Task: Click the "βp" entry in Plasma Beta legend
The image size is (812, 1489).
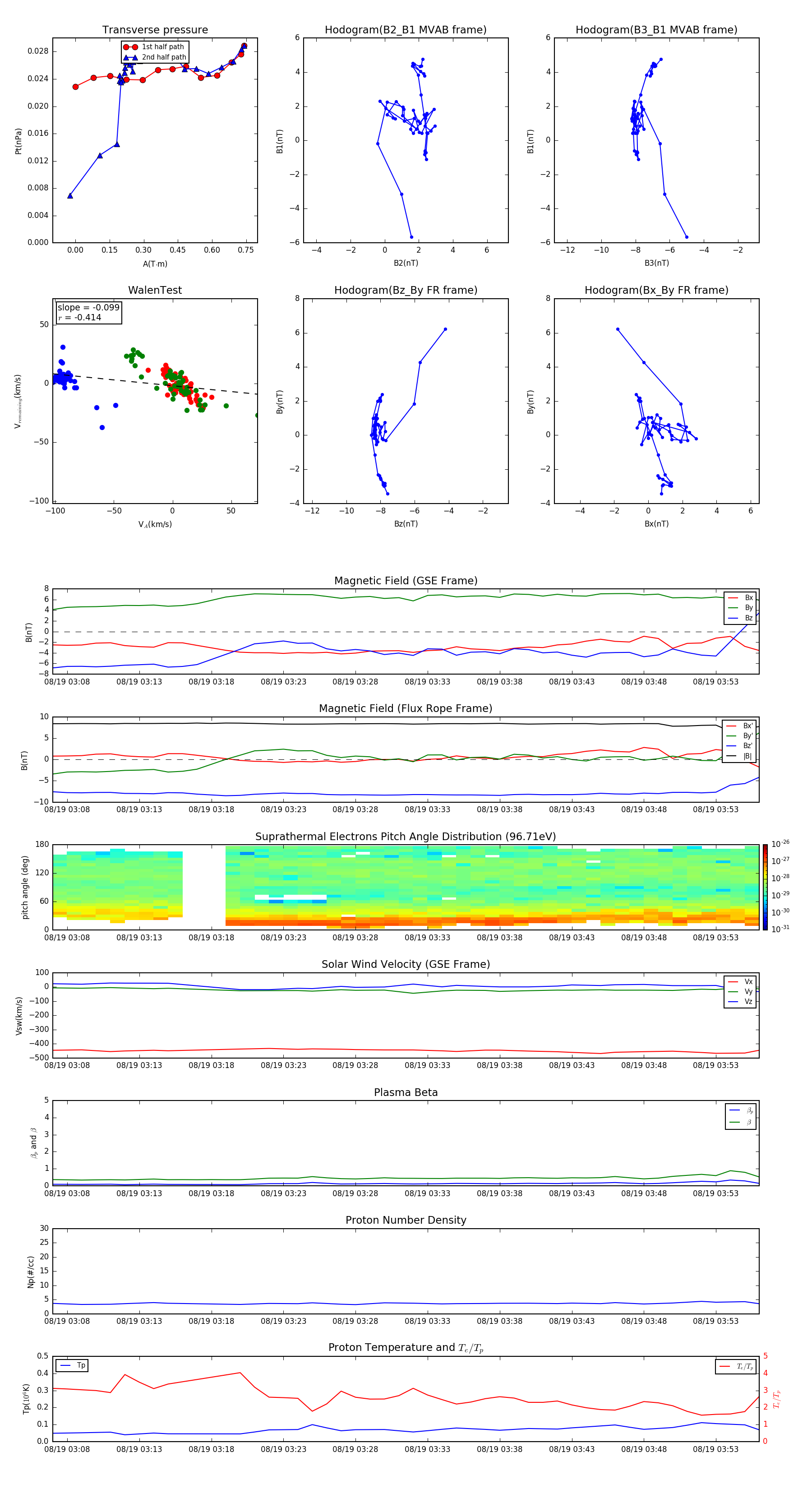Action: pos(742,1110)
